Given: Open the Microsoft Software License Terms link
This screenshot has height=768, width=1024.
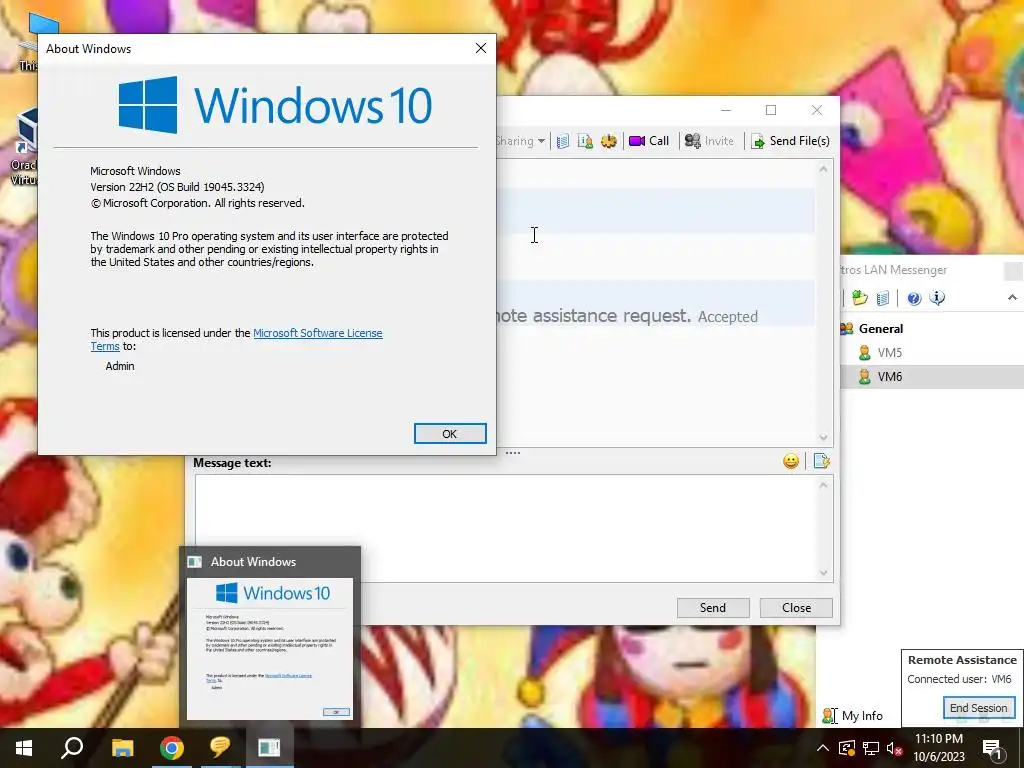Looking at the screenshot, I should click(317, 333).
